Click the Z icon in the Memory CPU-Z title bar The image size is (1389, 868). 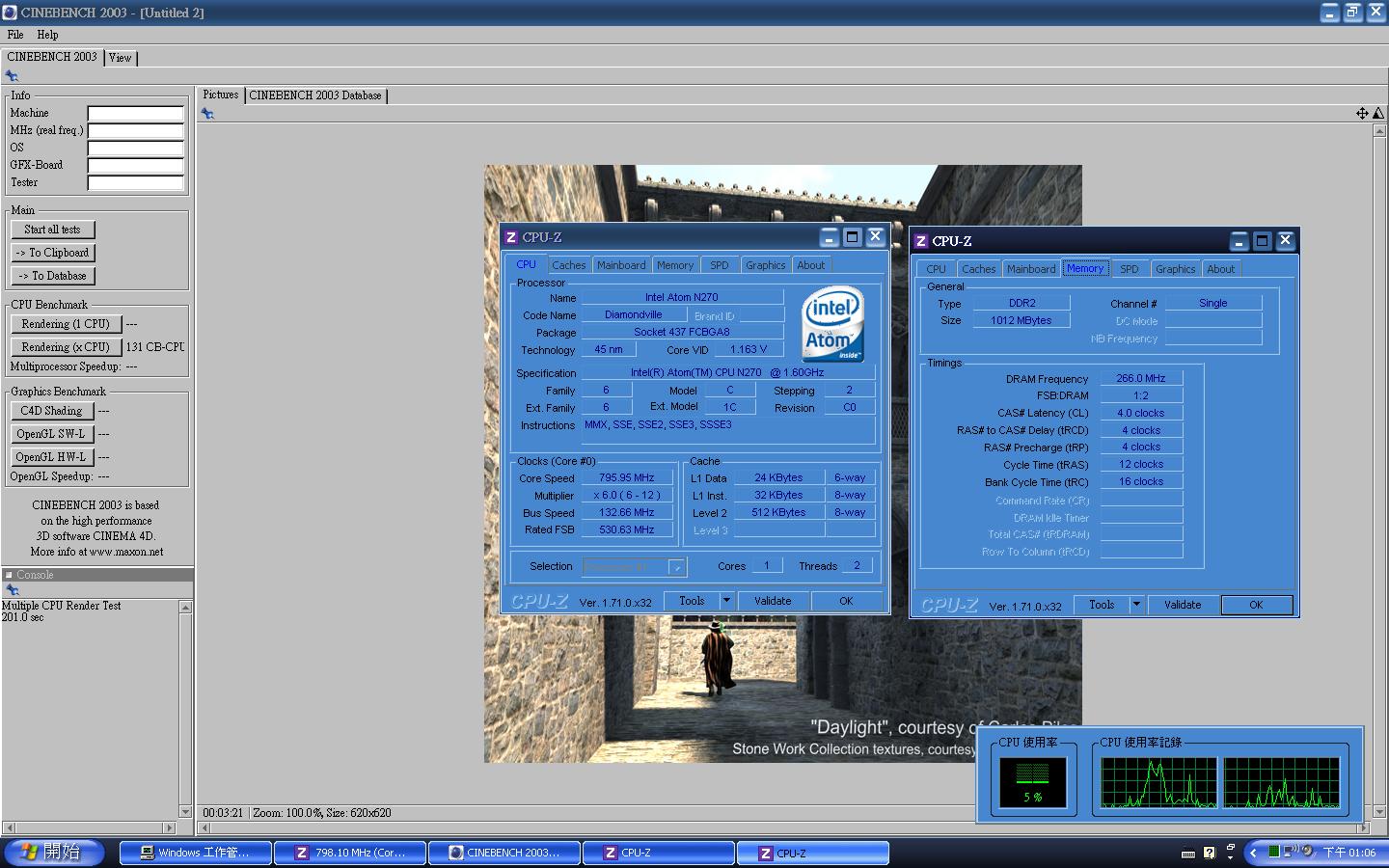(921, 241)
